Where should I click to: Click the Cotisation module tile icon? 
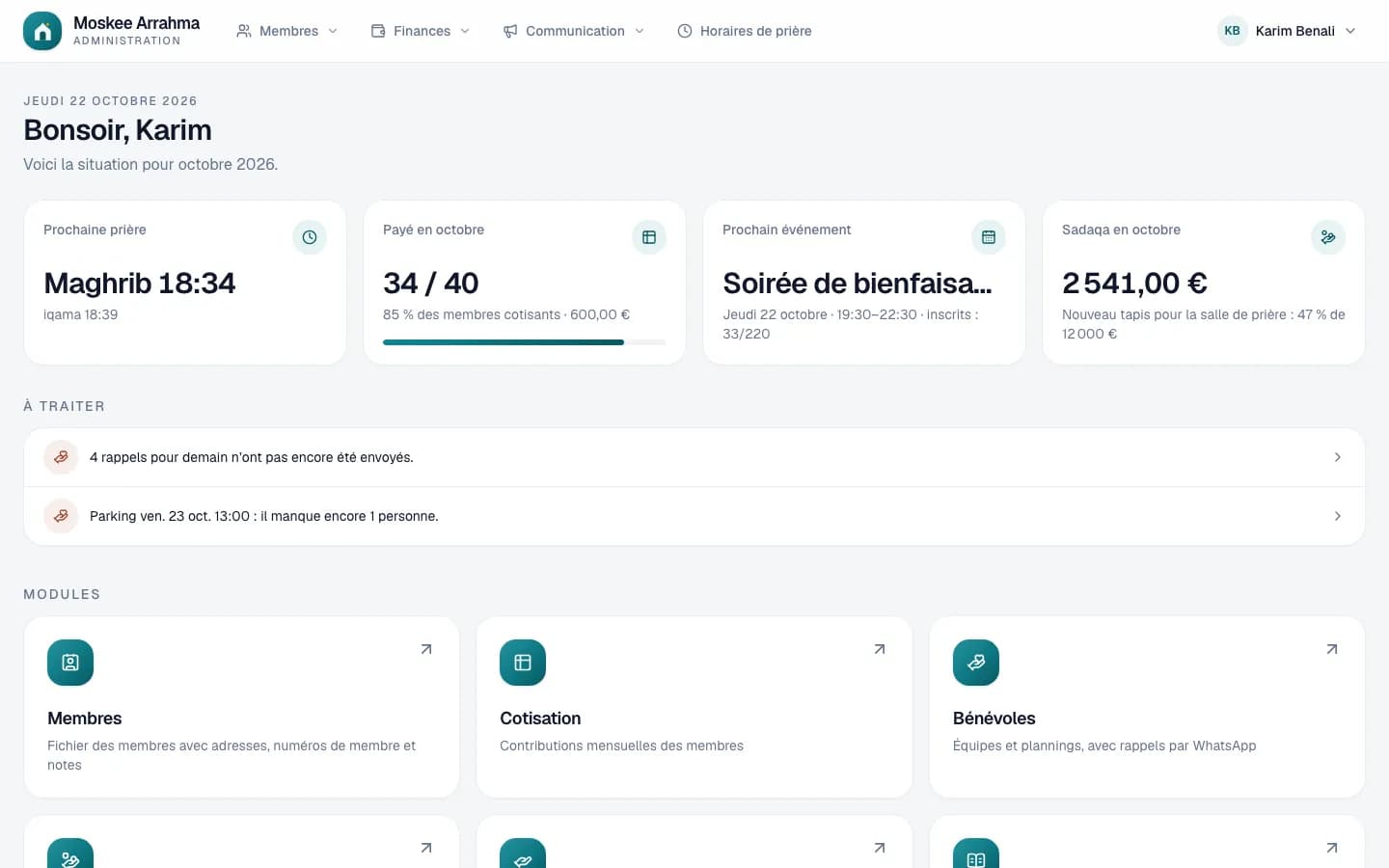[523, 663]
